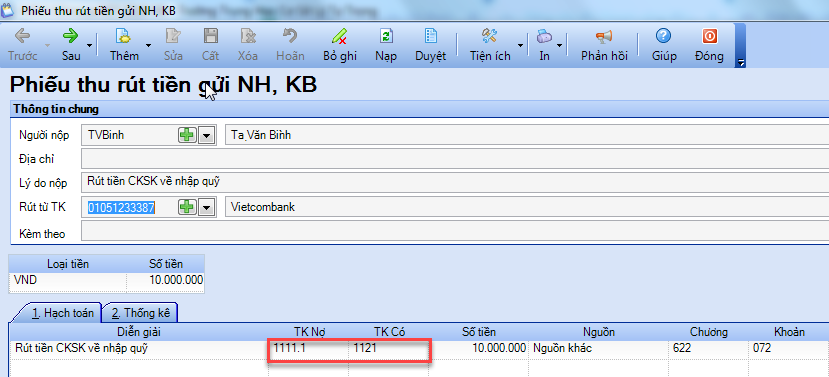Click the Sau next-record arrow icon
The width and height of the screenshot is (829, 377).
click(x=70, y=36)
